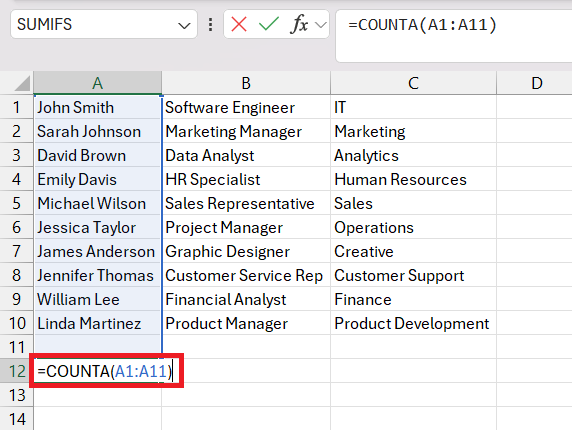The image size is (572, 430).
Task: Select row 11 header
Action: 16,347
